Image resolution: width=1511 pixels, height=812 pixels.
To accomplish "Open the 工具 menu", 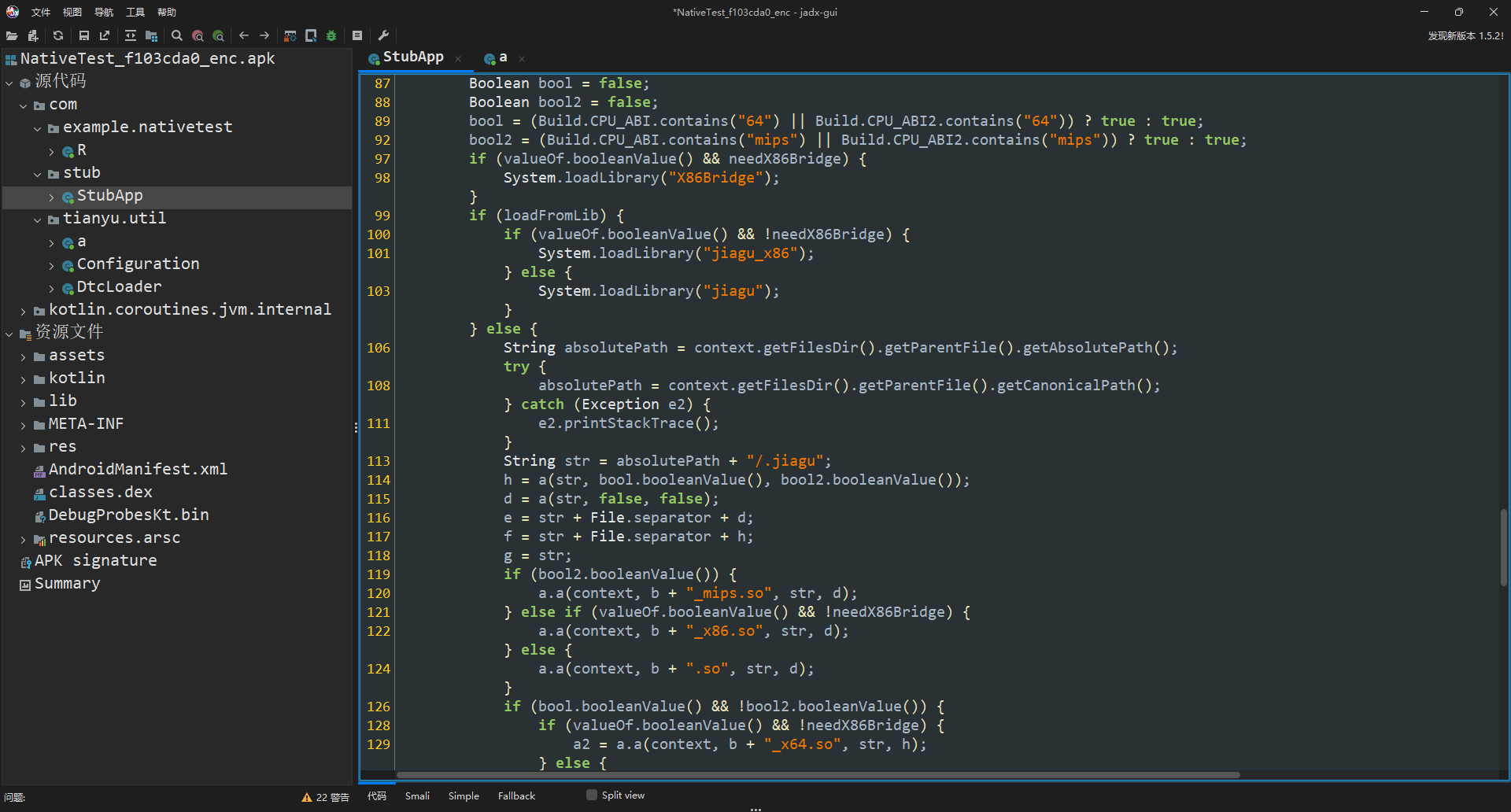I will 135,12.
